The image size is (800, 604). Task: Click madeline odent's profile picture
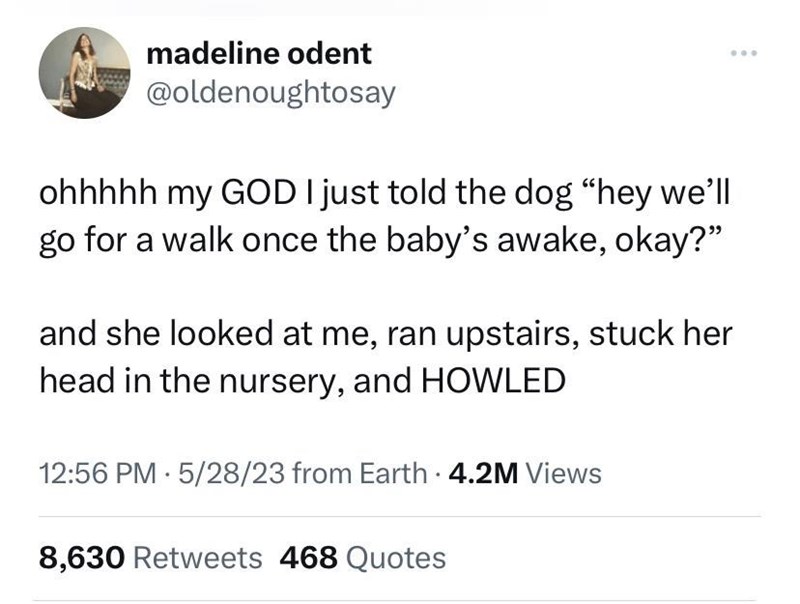pyautogui.click(x=85, y=72)
